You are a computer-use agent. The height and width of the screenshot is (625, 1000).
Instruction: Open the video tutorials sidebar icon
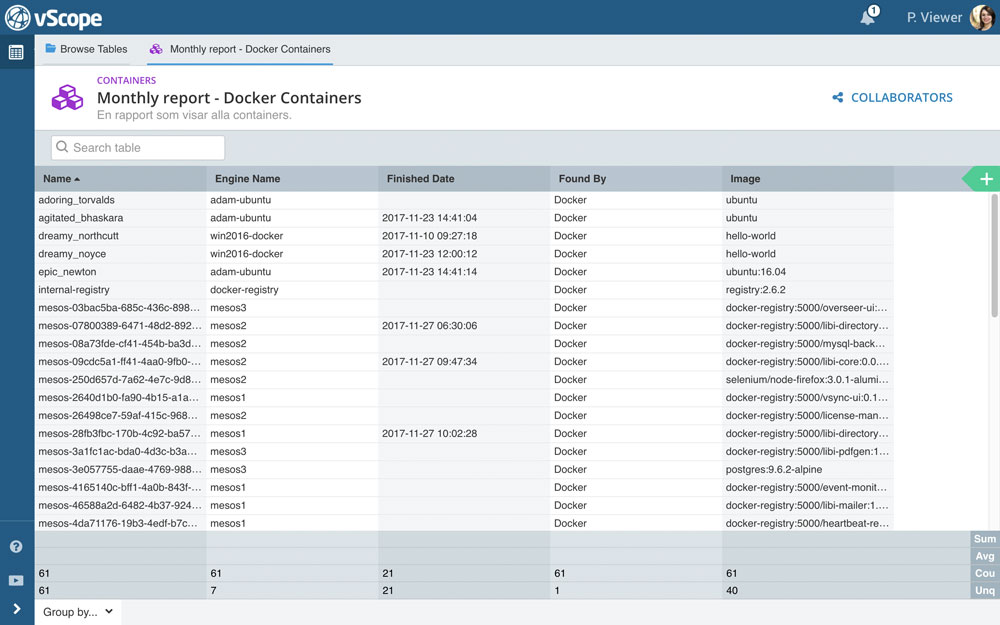coord(16,580)
